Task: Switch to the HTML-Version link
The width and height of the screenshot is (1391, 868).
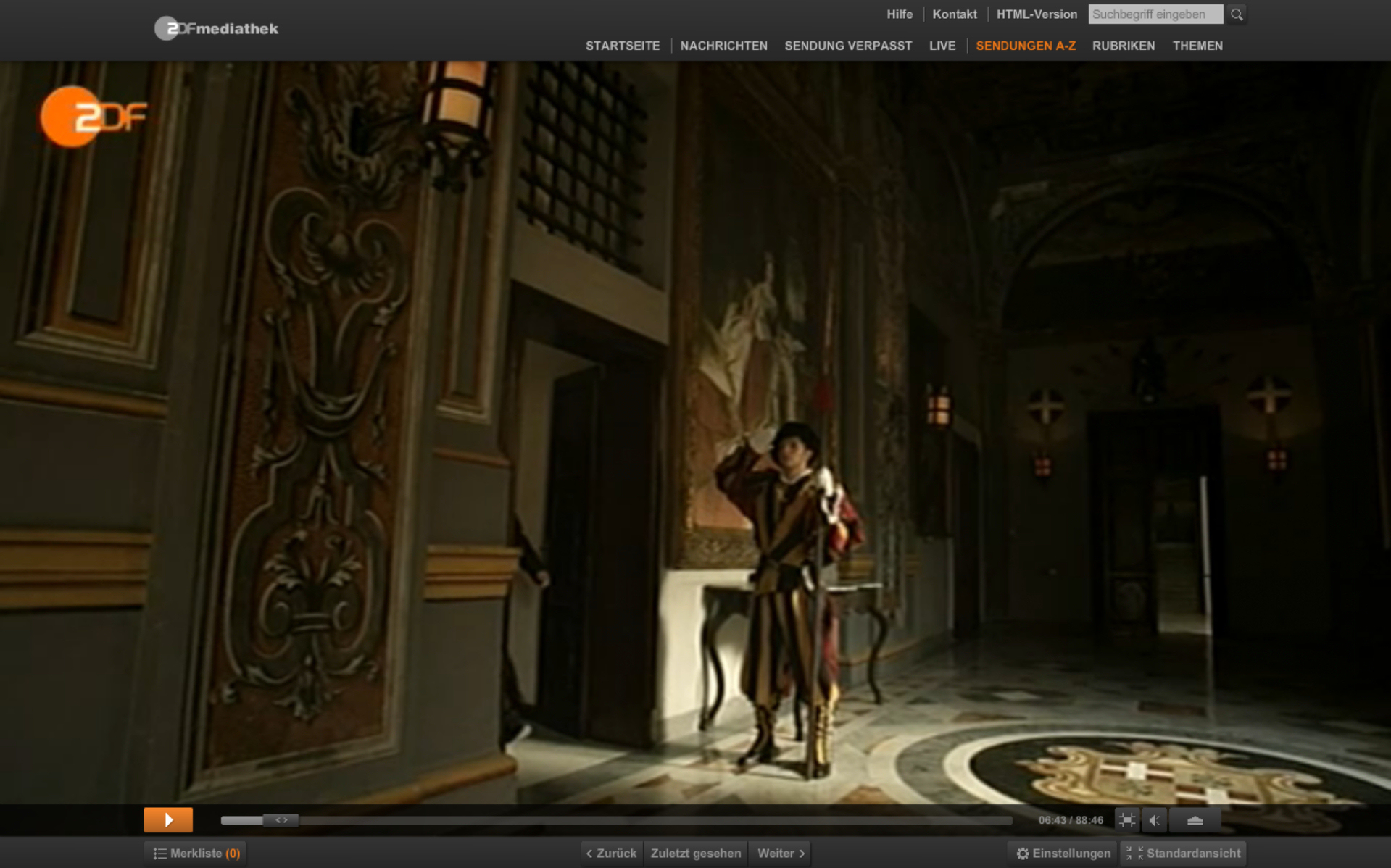Action: tap(1036, 14)
